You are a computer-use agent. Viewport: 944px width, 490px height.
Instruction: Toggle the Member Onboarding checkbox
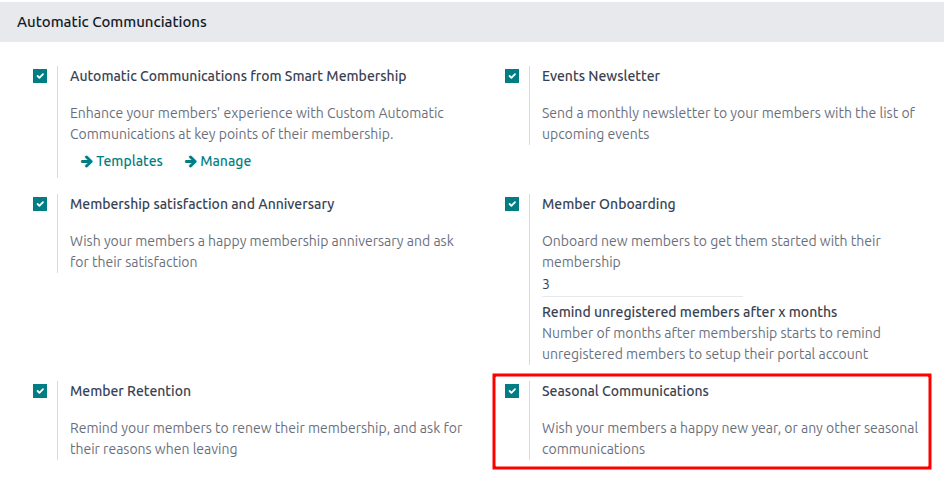(x=512, y=204)
